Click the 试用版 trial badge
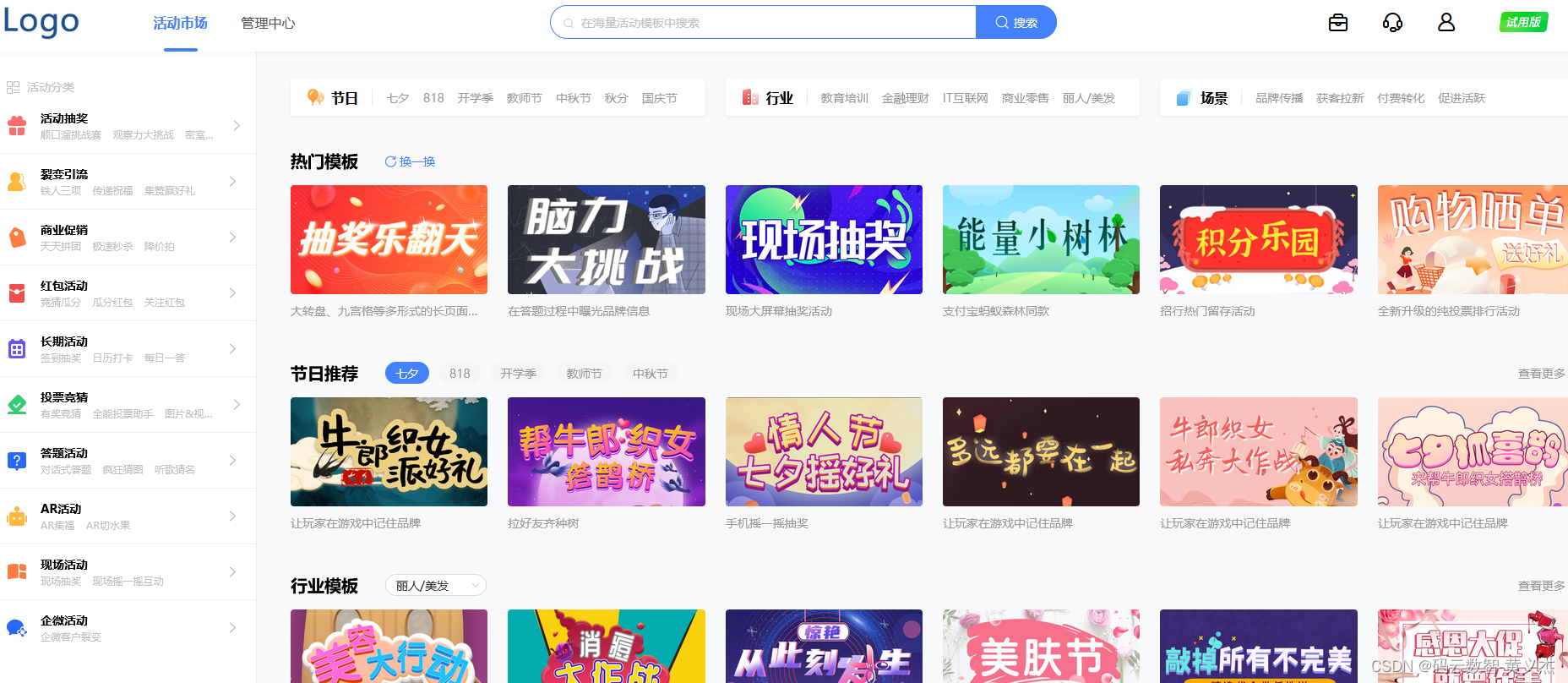This screenshot has width=1568, height=683. (1524, 22)
